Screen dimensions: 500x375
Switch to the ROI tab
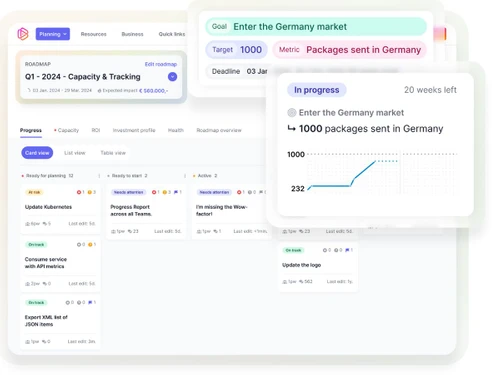[x=96, y=130]
